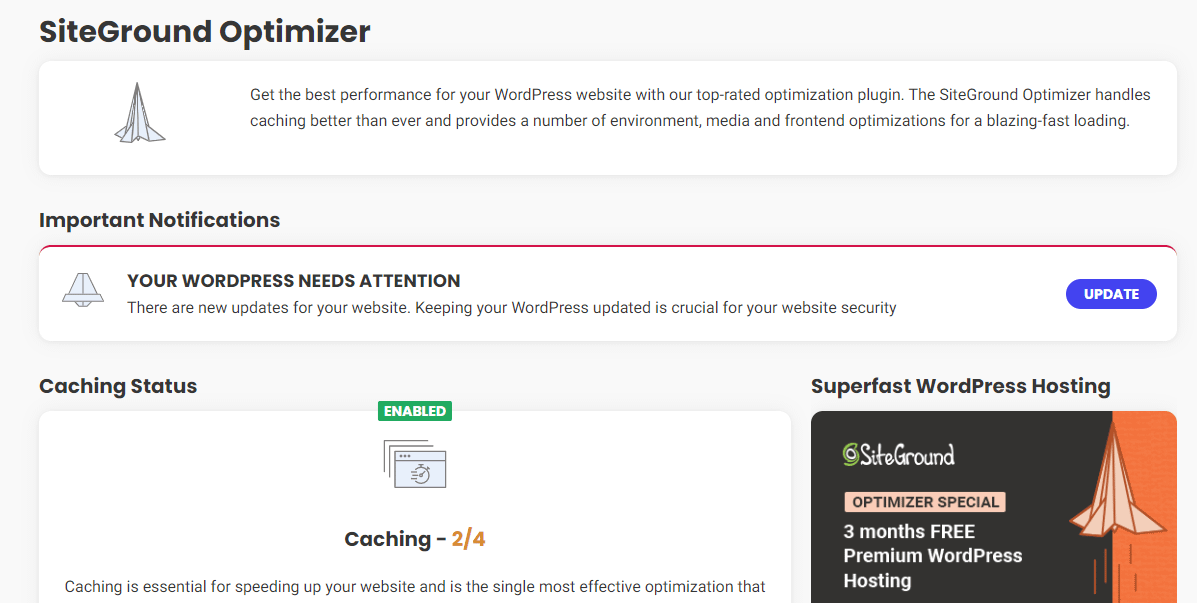1197x603 pixels.
Task: Toggle the green ENABLED caching badge
Action: [x=415, y=410]
